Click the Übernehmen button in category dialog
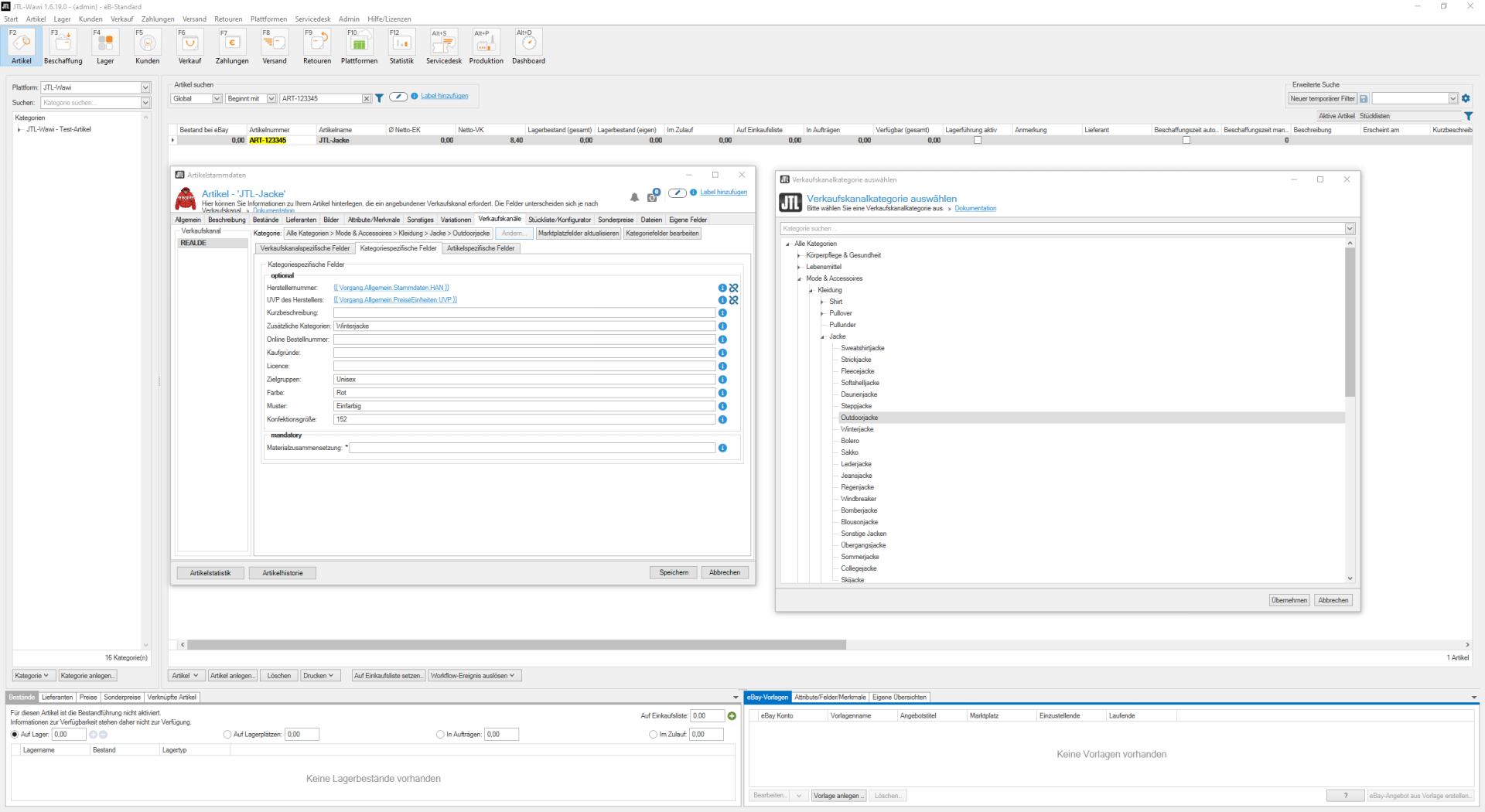Image resolution: width=1485 pixels, height=812 pixels. 1289,600
